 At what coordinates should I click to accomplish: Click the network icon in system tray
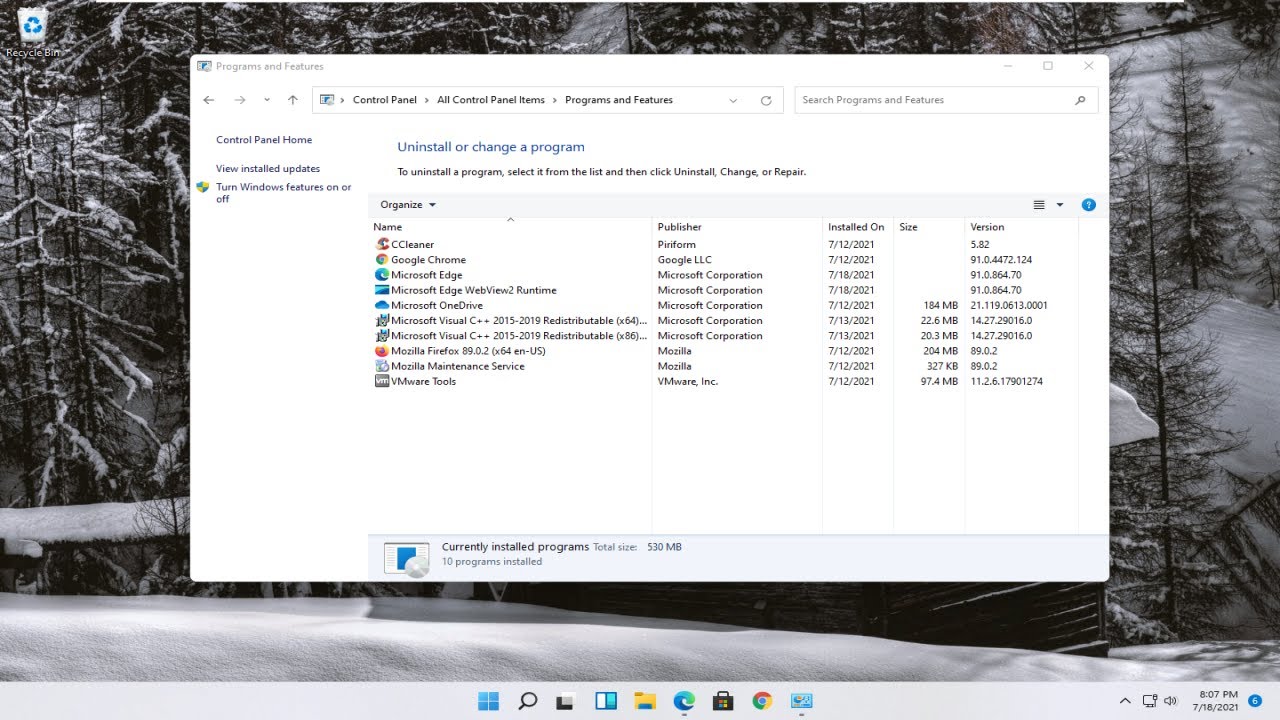1150,701
